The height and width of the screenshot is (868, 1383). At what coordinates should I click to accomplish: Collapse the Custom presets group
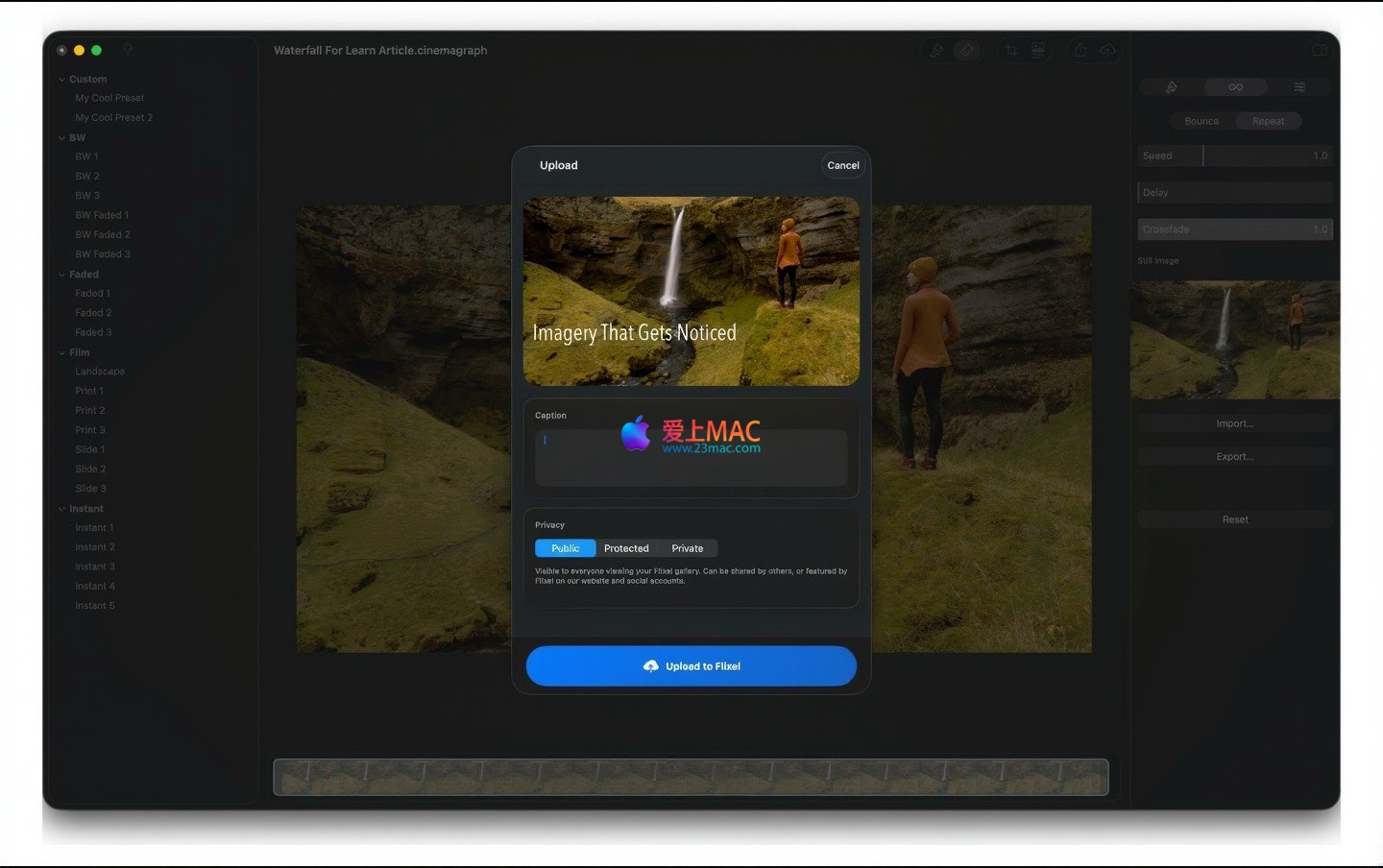tap(62, 80)
